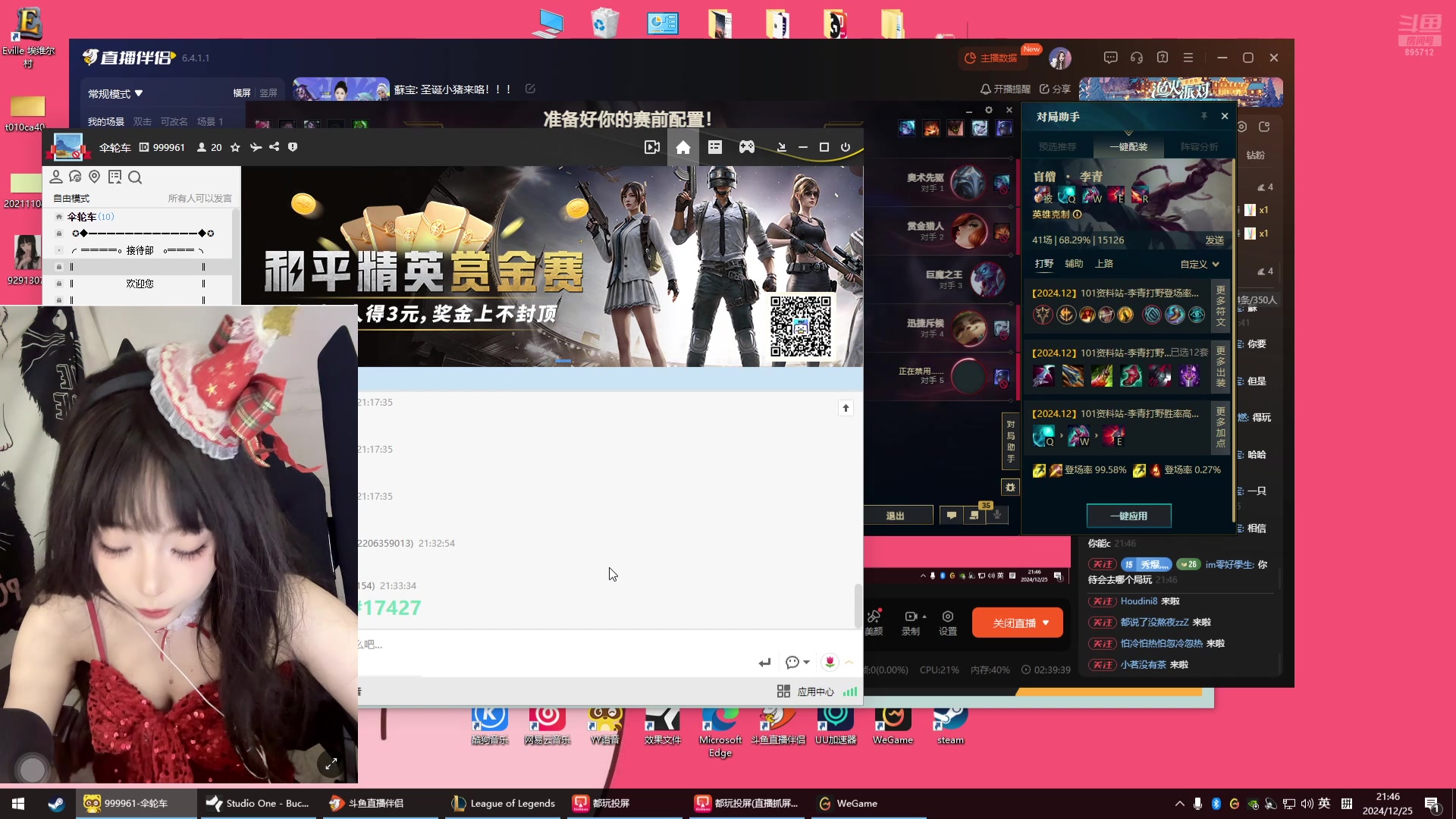The width and height of the screenshot is (1456, 819).
Task: Jump to the top with the chat up-arrow button
Action: [x=846, y=408]
